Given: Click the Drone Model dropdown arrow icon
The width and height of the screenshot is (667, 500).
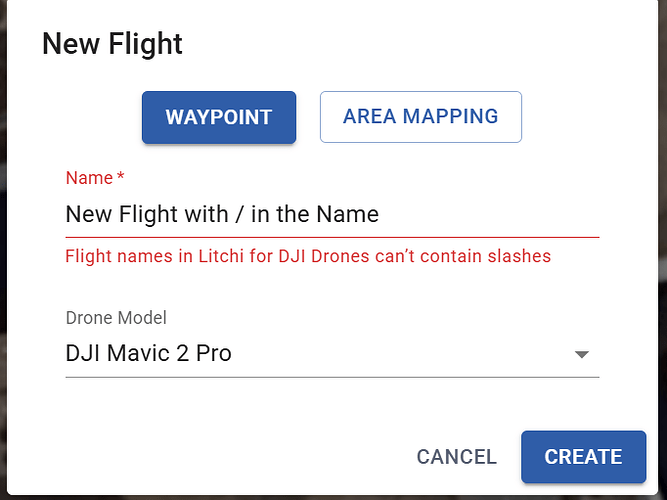Looking at the screenshot, I should [581, 354].
